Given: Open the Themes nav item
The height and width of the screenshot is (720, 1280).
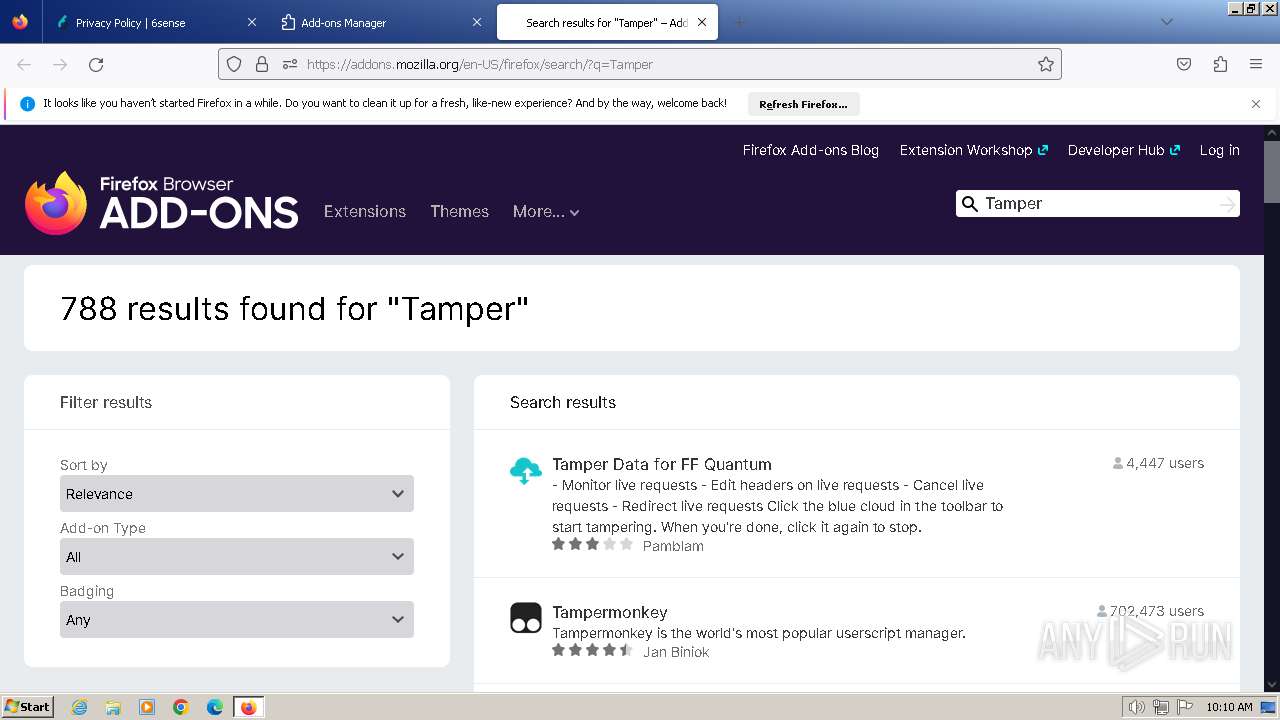Looking at the screenshot, I should click(x=459, y=211).
